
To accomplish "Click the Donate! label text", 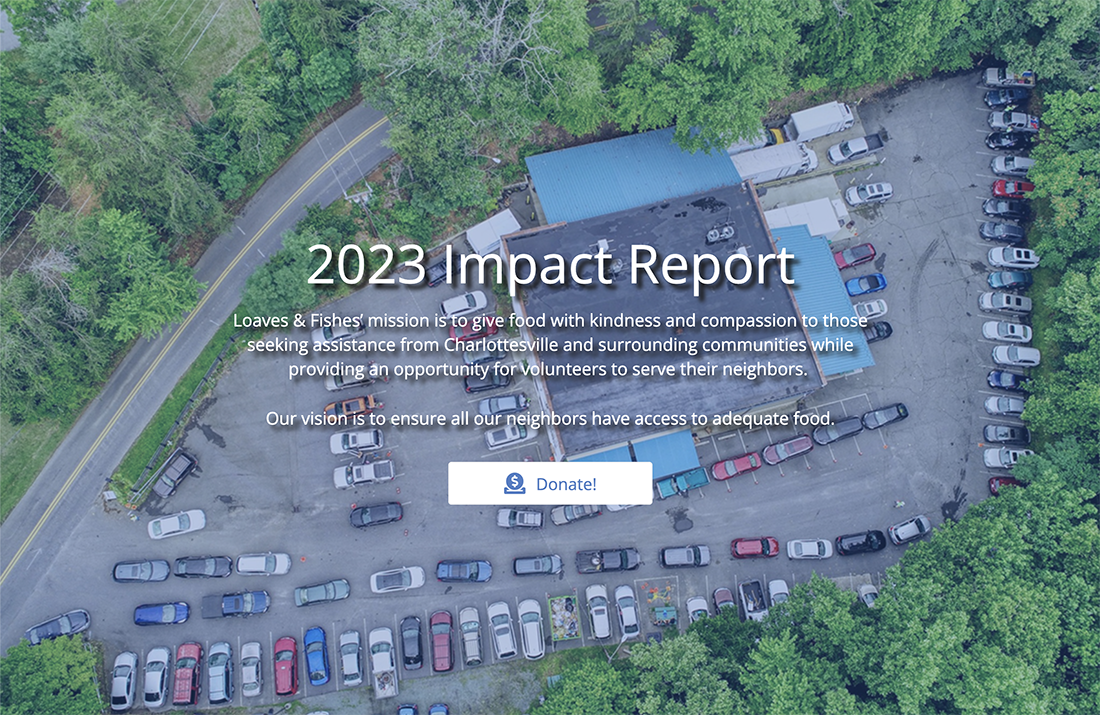I will pos(565,484).
